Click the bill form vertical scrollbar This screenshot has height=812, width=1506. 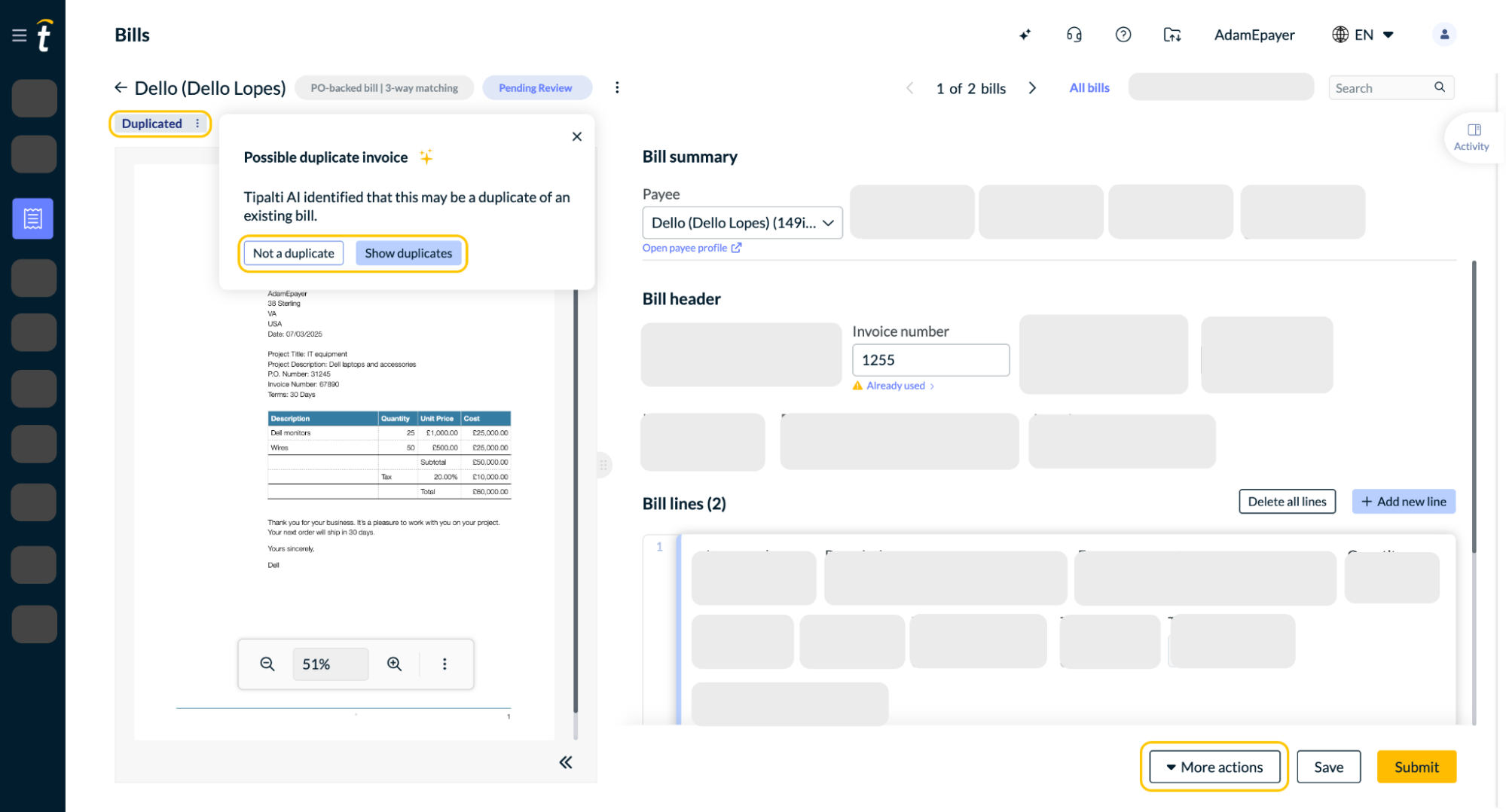(1474, 407)
